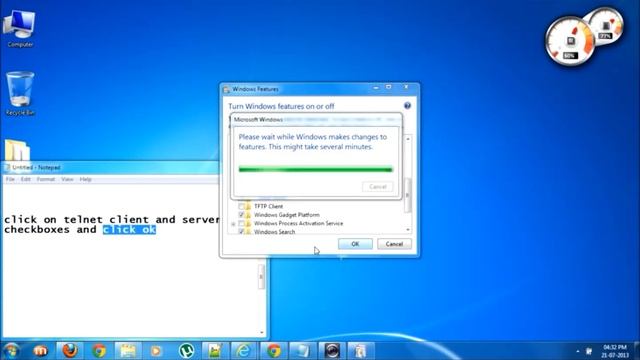The image size is (640, 360).
Task: Open the Chrome icon beside Firefox
Action: (x=99, y=351)
